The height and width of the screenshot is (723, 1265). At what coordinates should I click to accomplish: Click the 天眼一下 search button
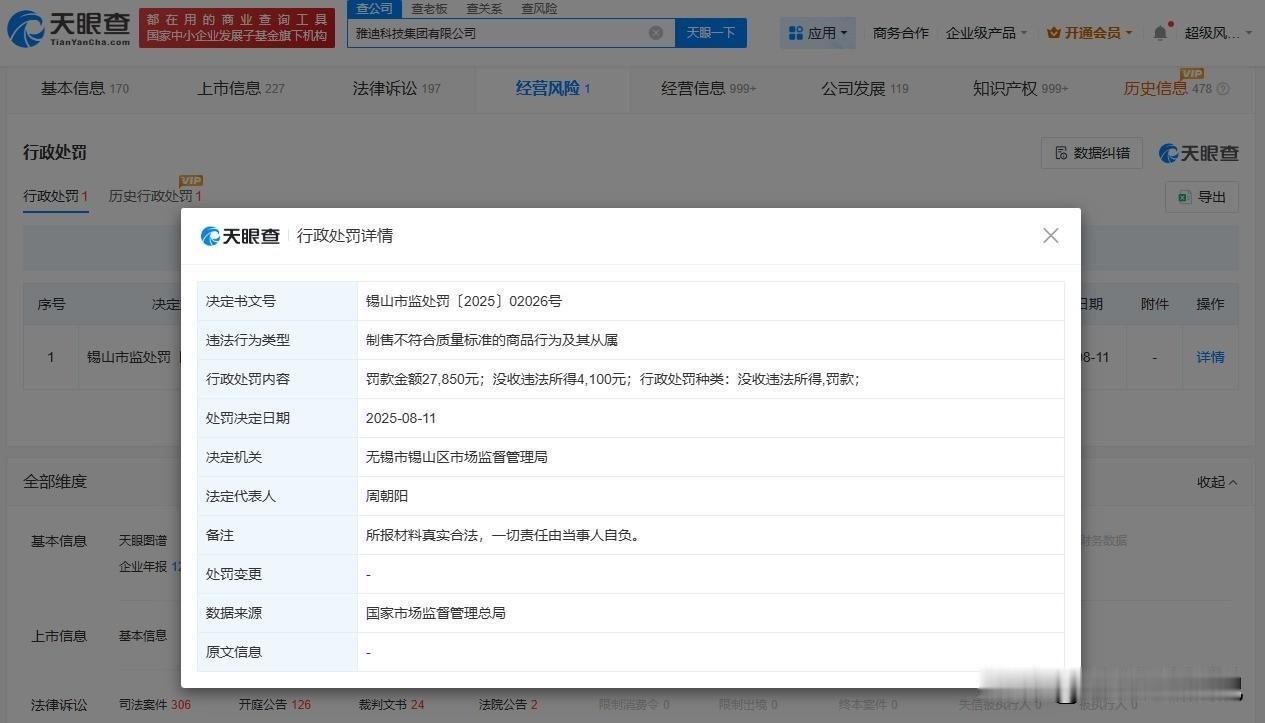(x=711, y=33)
